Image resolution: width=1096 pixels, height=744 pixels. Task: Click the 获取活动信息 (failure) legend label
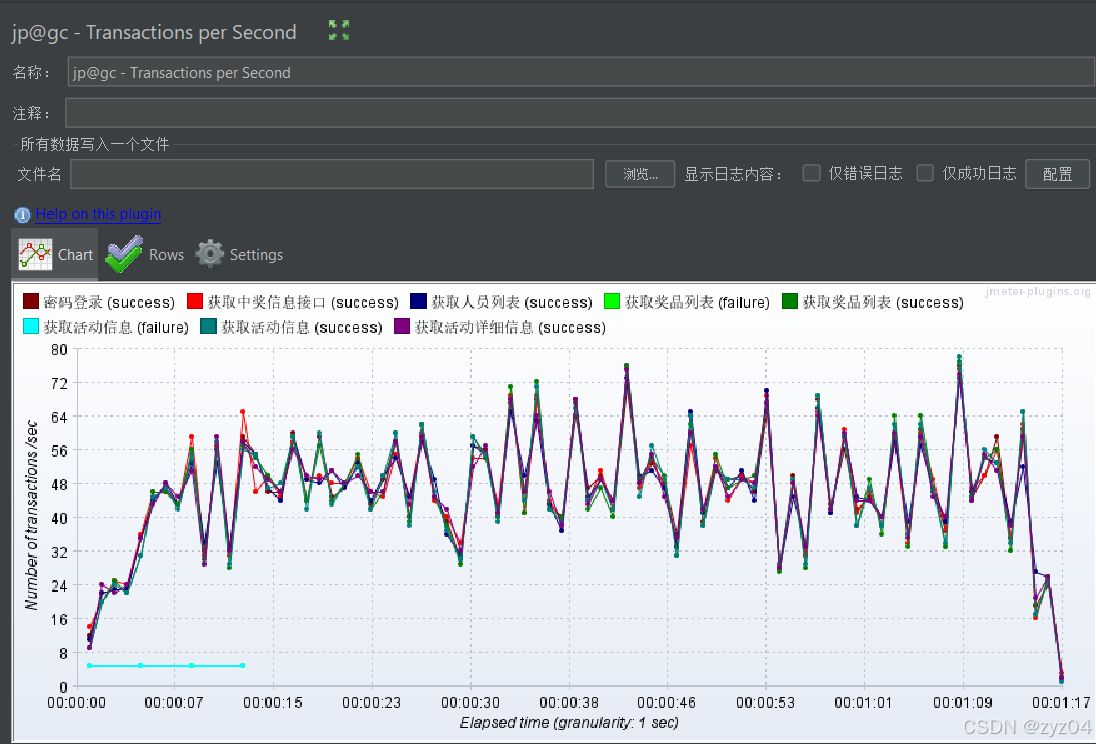(x=116, y=327)
